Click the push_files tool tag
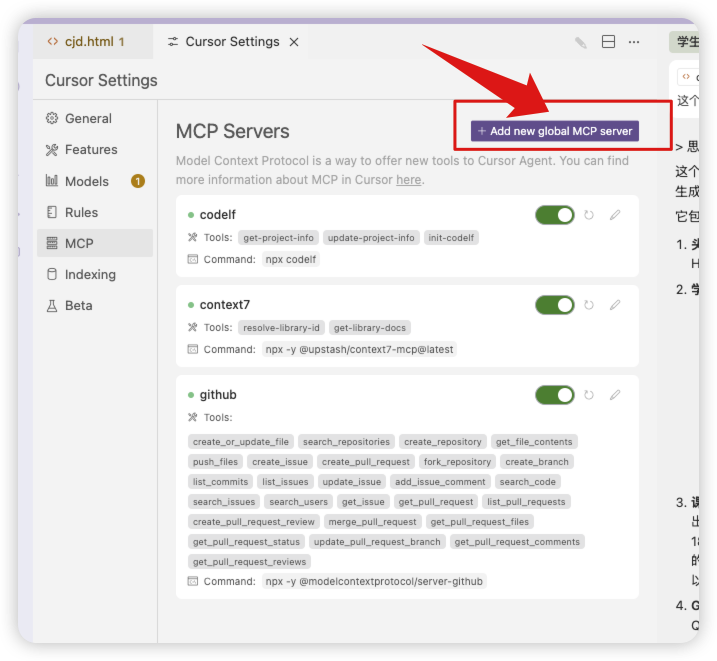Image resolution: width=717 pixels, height=661 pixels. (x=215, y=462)
